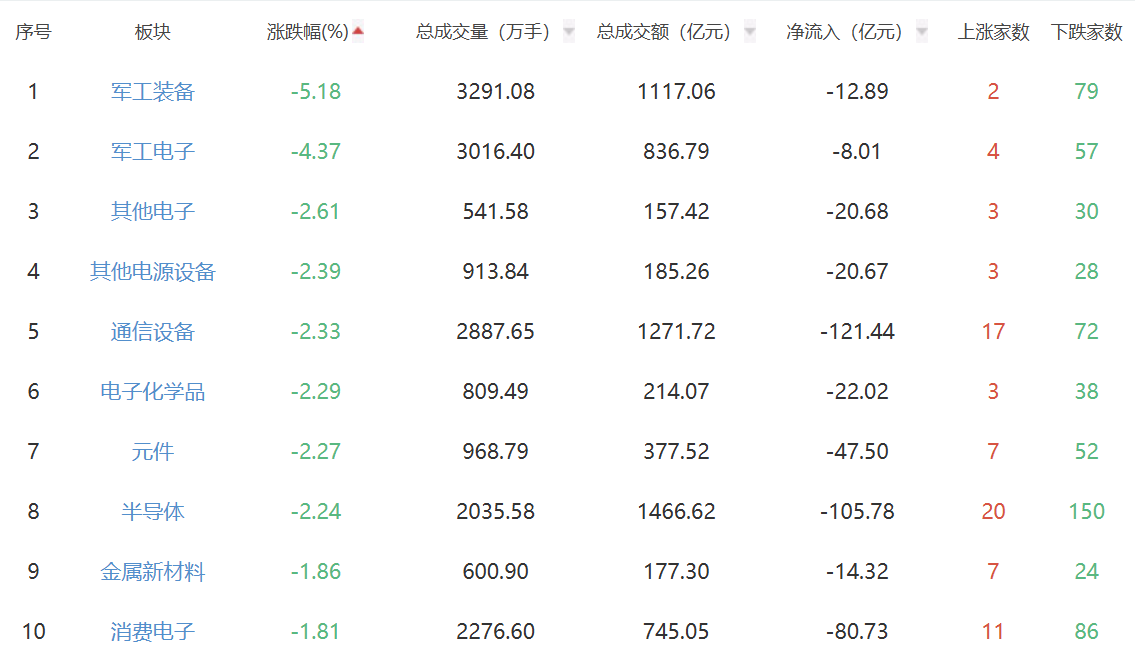Click the sort arrow beside 总成交额（亿元）
Image resolution: width=1135 pixels, height=672 pixels.
point(750,32)
